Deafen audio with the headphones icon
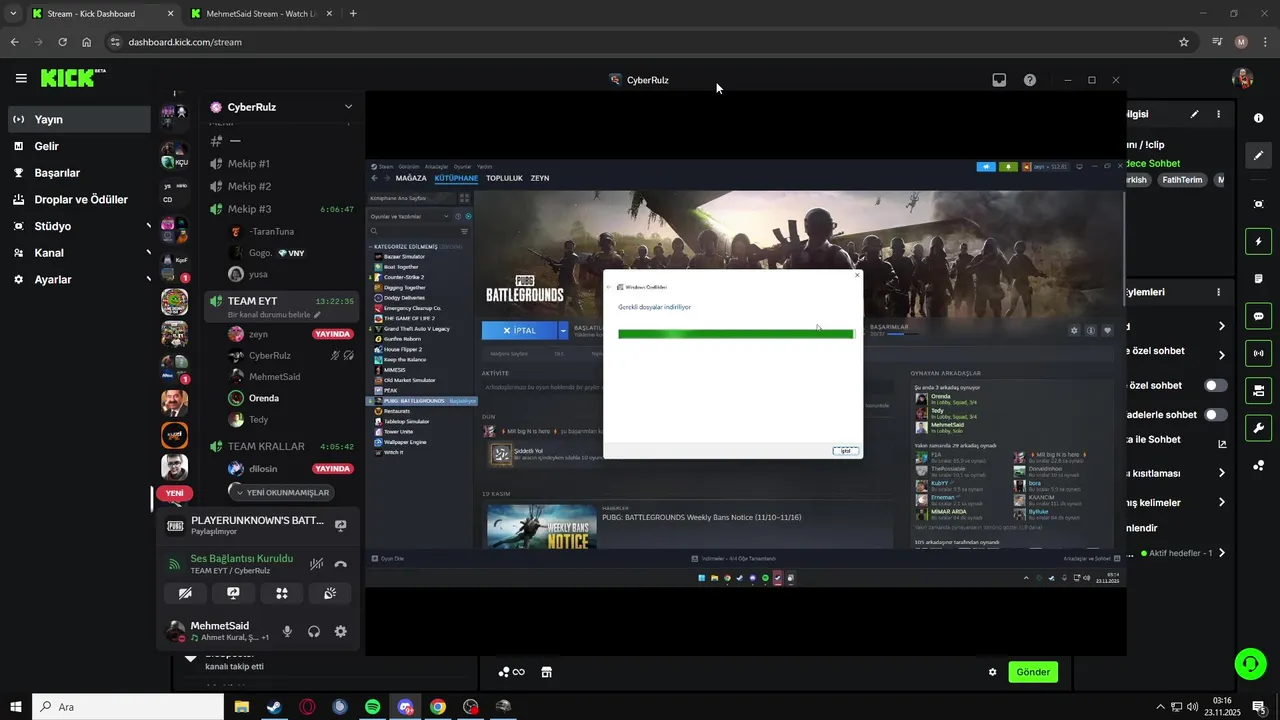The image size is (1280, 720). tap(314, 631)
